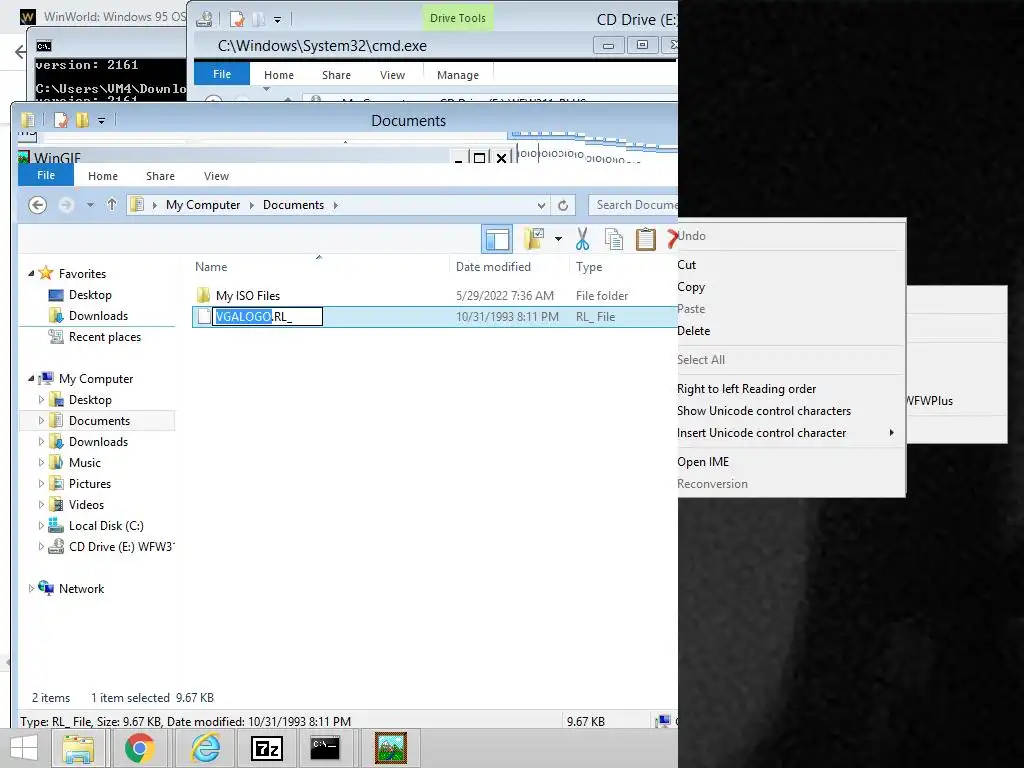This screenshot has height=768, width=1024.
Task: Click the new folder toolbar icon
Action: click(534, 239)
